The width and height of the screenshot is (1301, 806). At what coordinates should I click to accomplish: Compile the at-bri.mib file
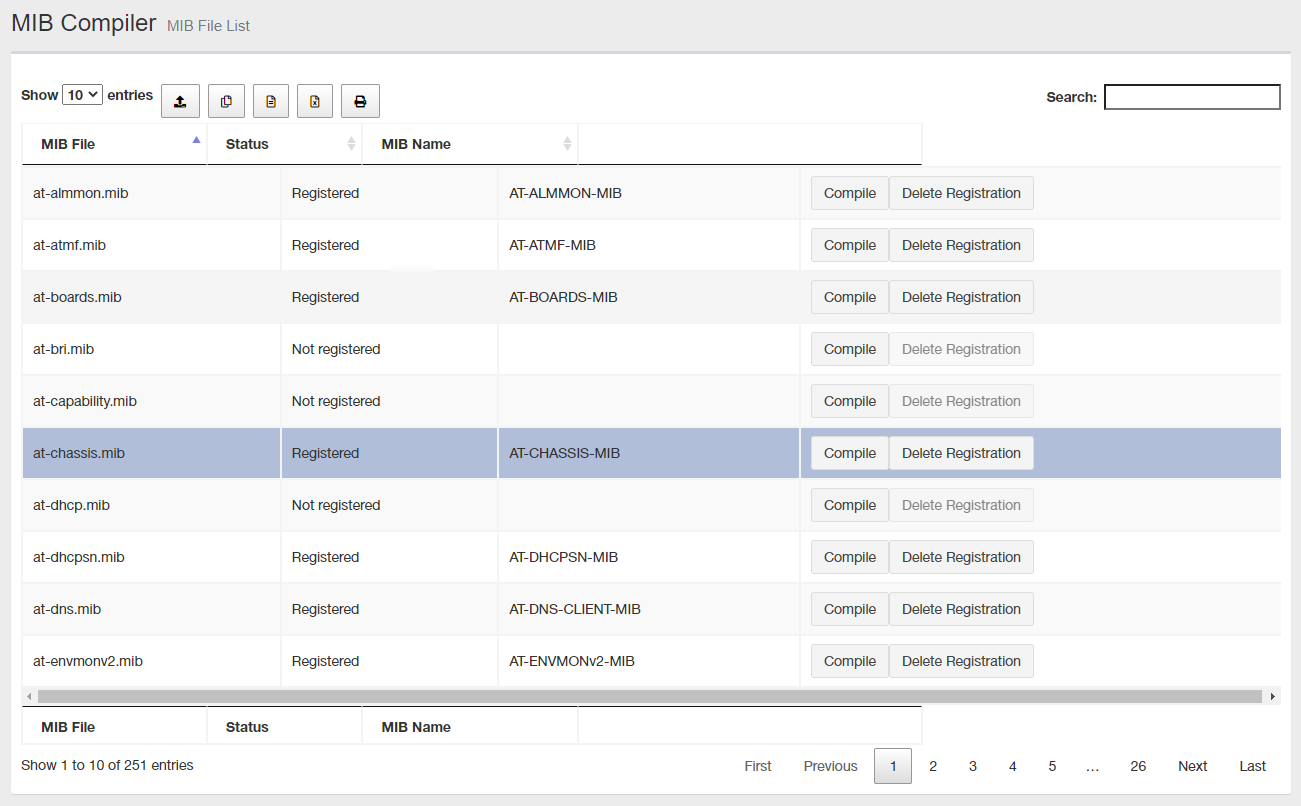(x=849, y=349)
